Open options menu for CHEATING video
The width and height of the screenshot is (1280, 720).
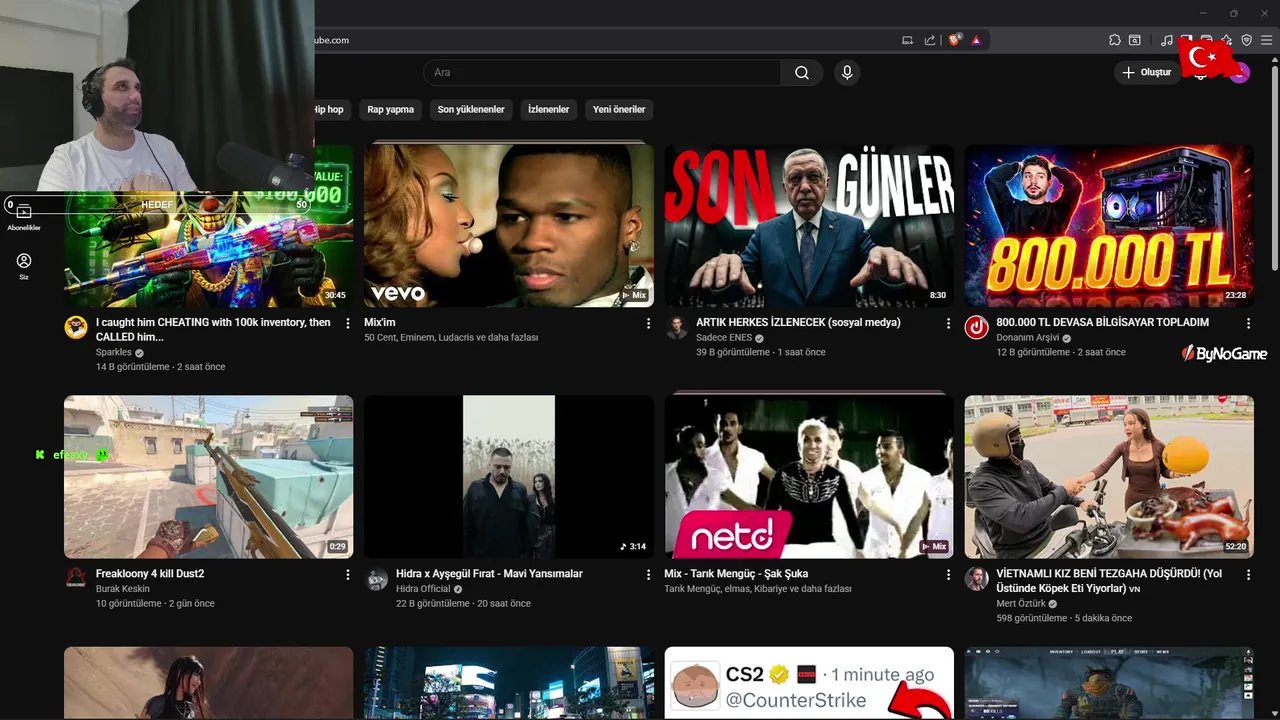pos(348,323)
